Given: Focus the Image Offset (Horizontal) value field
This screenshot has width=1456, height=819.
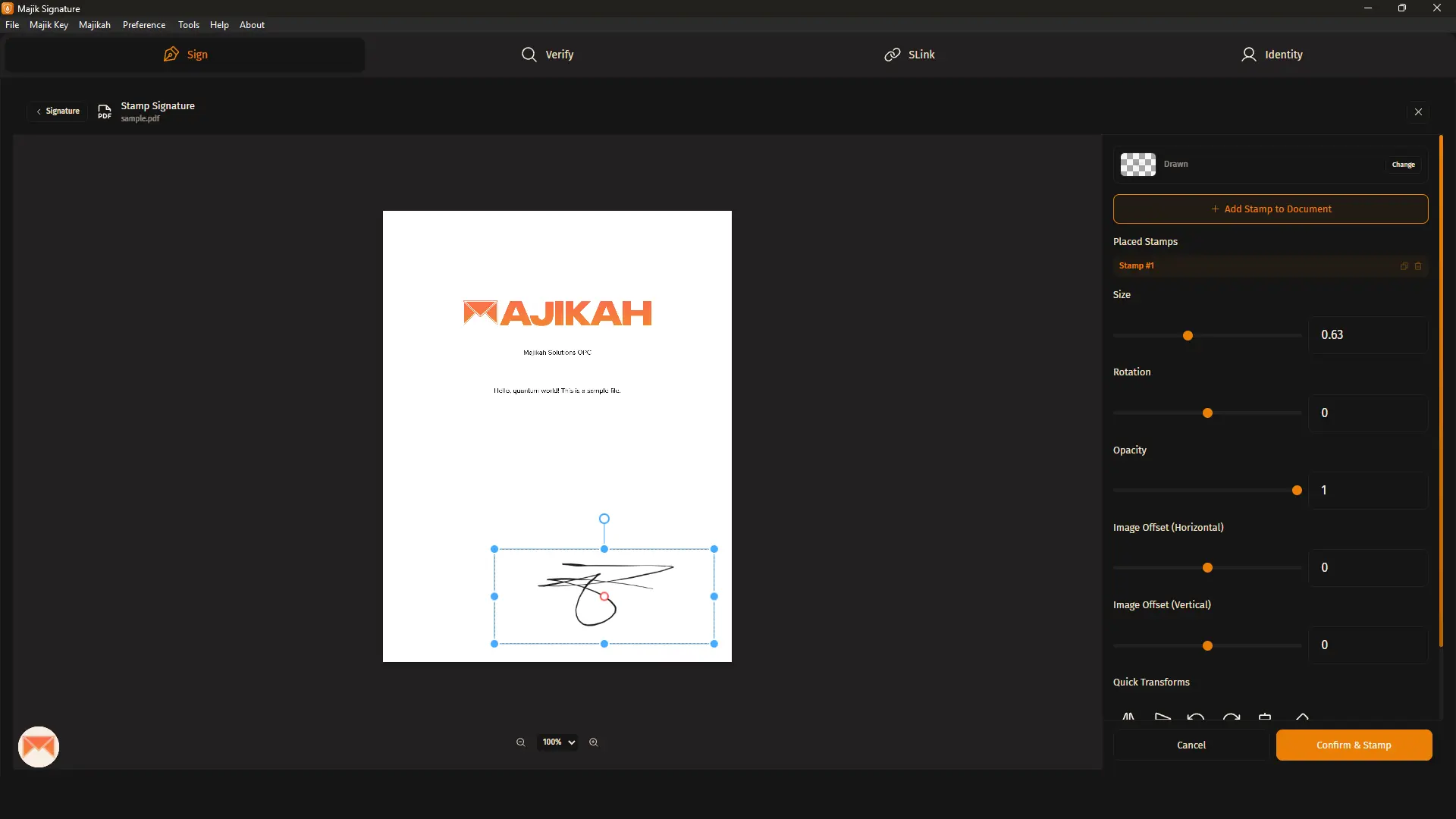Looking at the screenshot, I should click(x=1368, y=568).
